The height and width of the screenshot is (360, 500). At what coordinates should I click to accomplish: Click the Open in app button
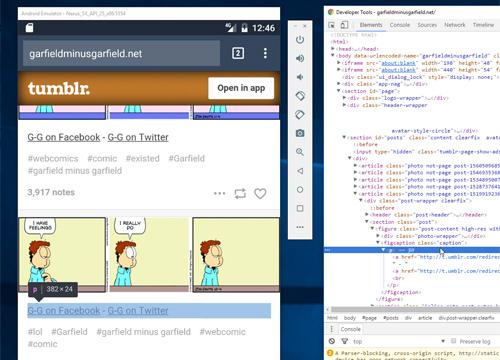[x=241, y=88]
